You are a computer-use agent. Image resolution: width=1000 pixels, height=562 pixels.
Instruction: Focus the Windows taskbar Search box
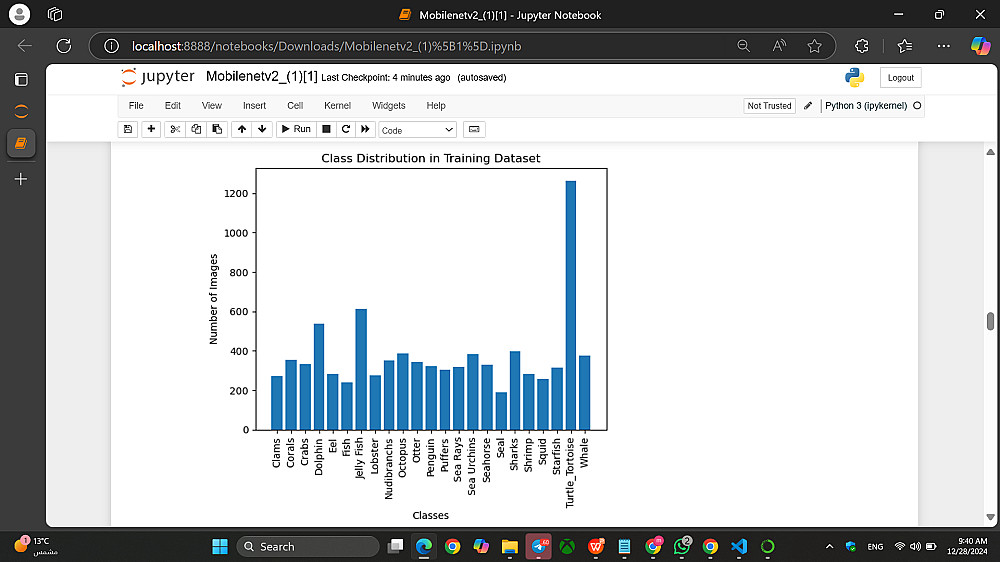click(308, 546)
